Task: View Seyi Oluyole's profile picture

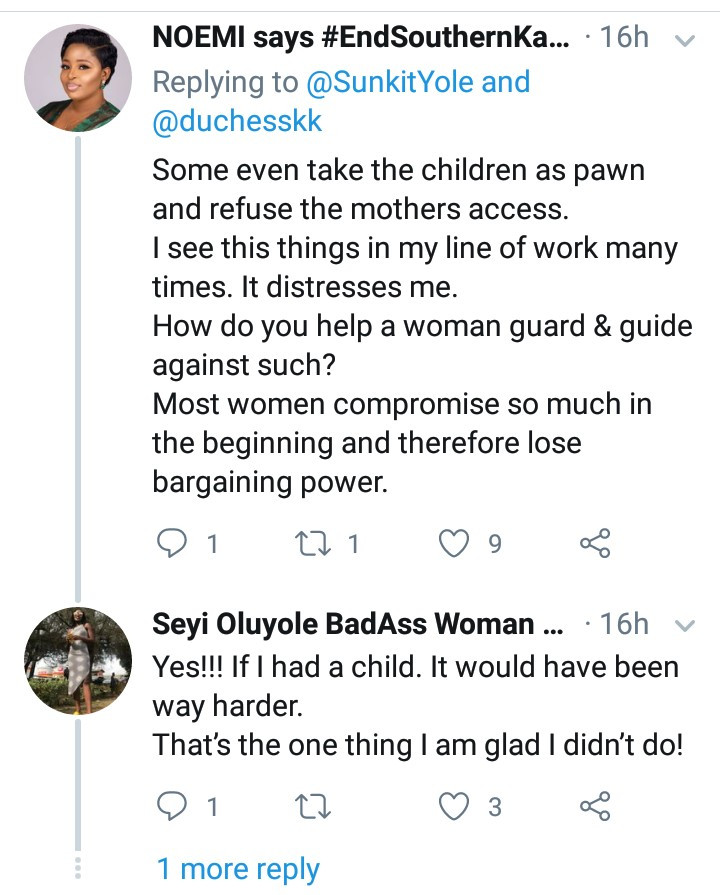Action: (x=77, y=661)
